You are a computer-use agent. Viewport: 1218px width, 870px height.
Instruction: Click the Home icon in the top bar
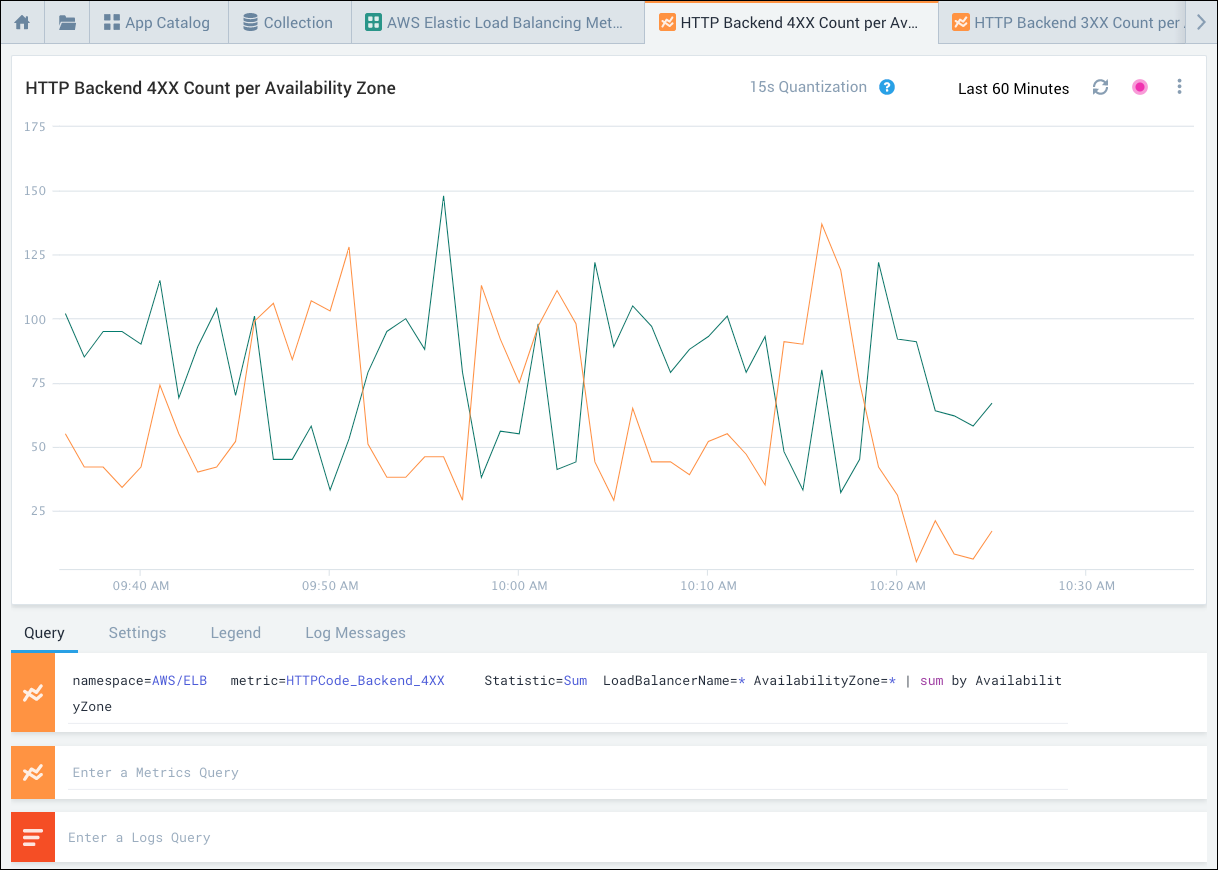pyautogui.click(x=22, y=21)
